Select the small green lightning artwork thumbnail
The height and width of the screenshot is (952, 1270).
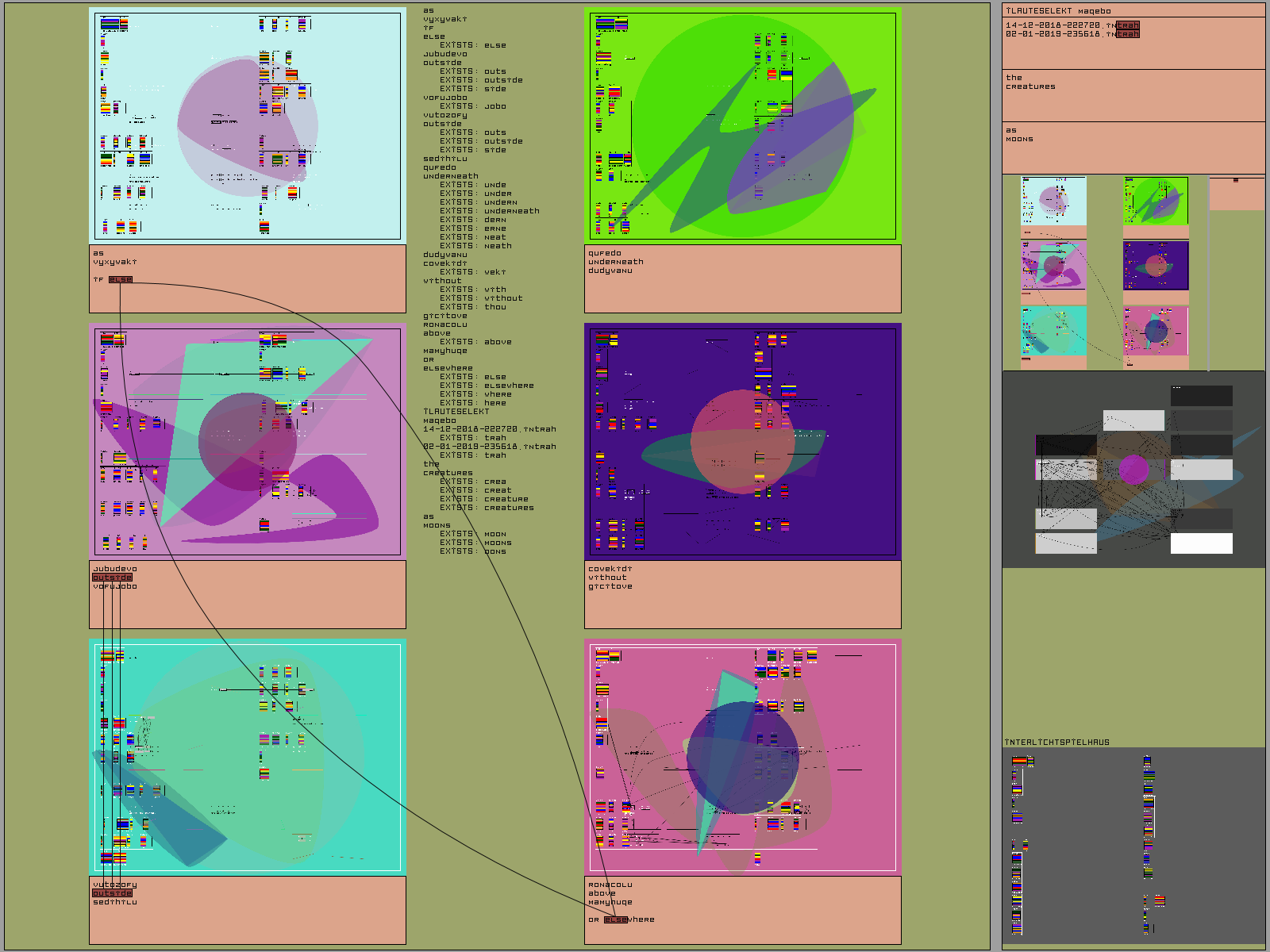coord(1156,201)
